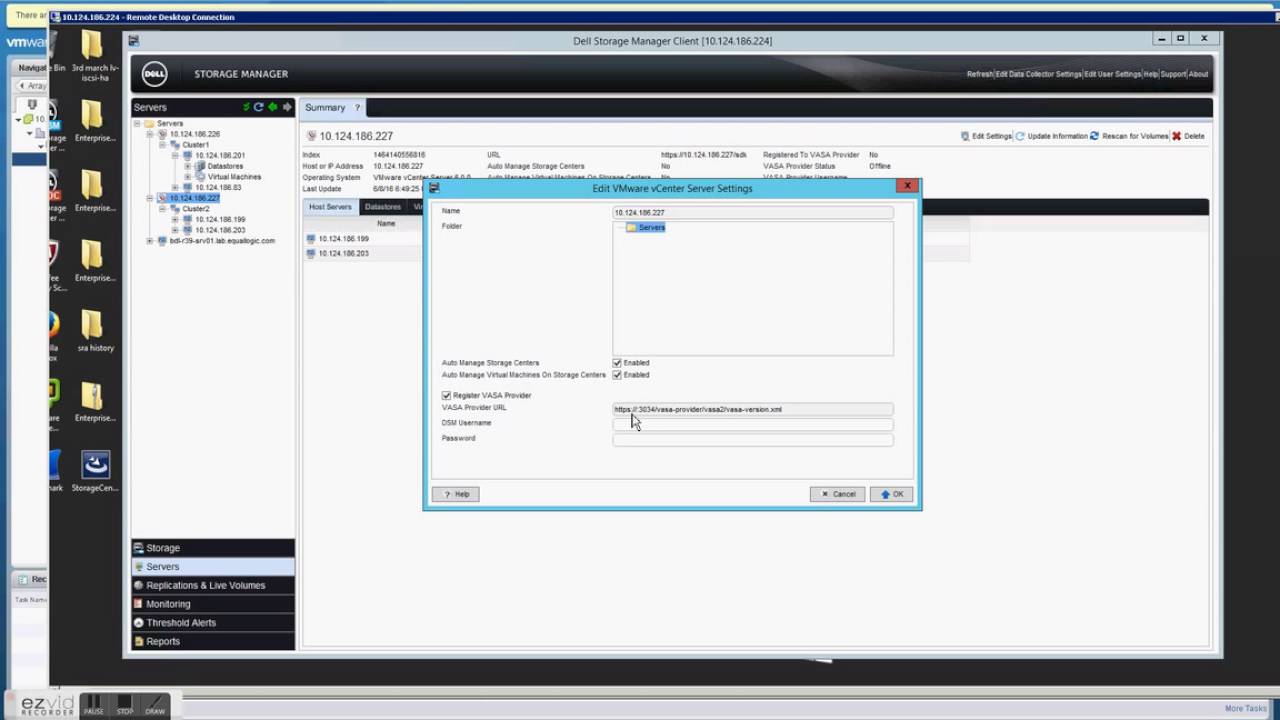This screenshot has width=1280, height=720.
Task: Collapse the 10.124.186.226 tree node
Action: click(x=150, y=134)
